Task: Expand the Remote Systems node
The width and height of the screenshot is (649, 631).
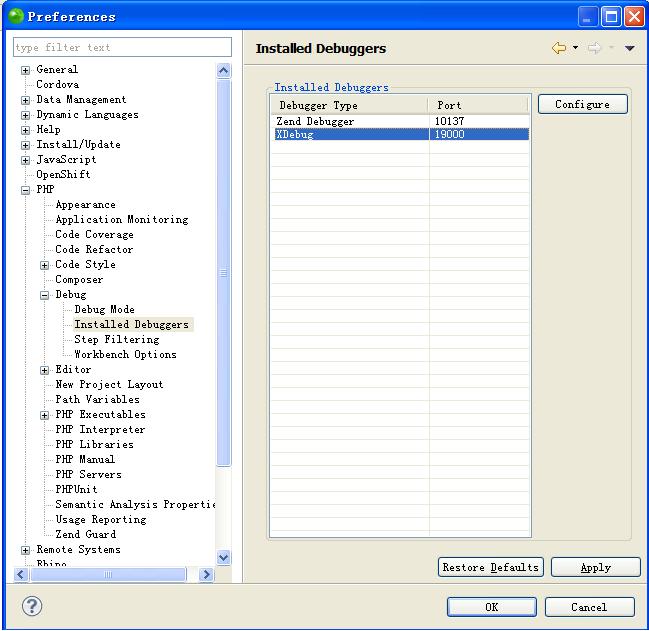Action: coord(25,550)
